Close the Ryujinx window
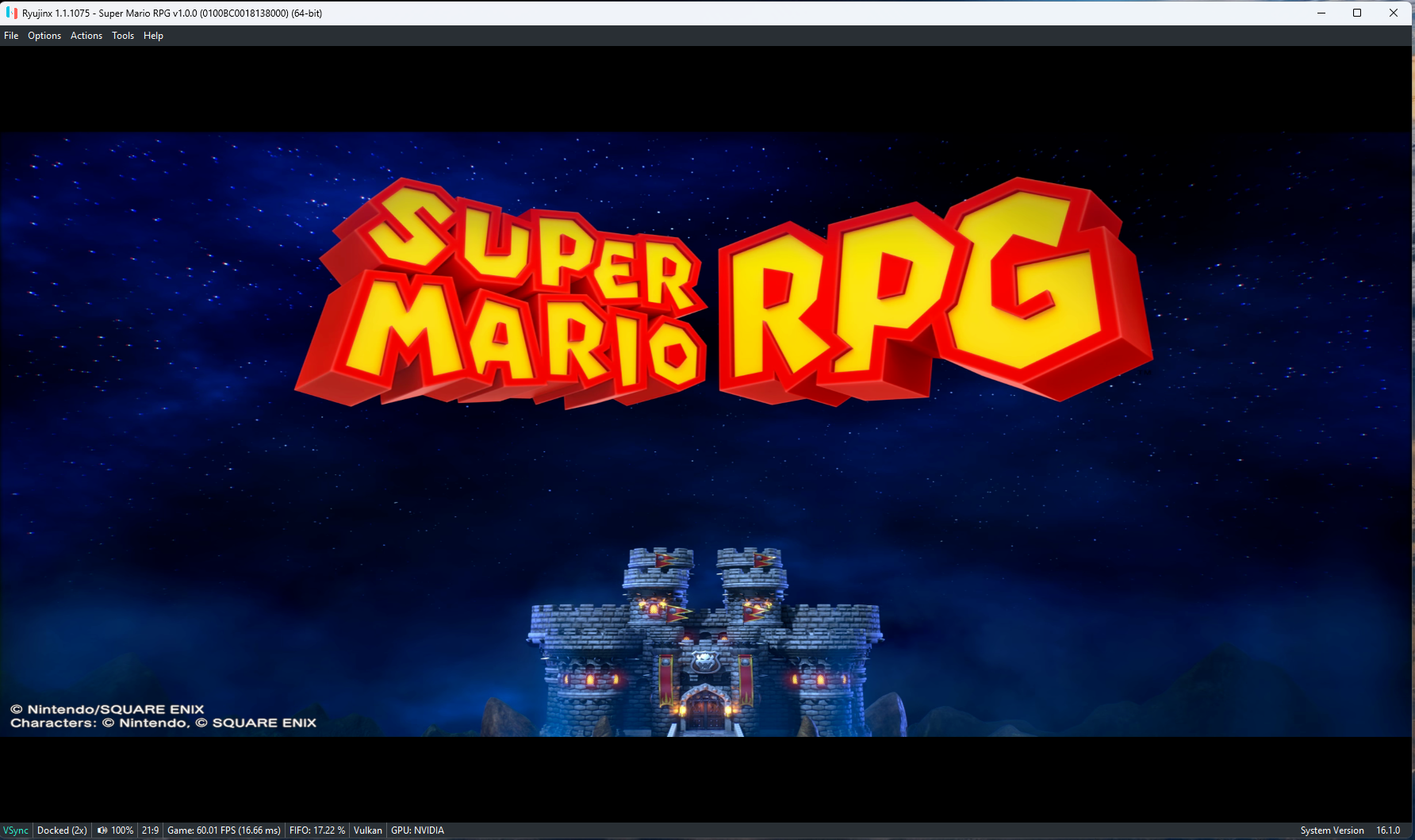This screenshot has width=1415, height=840. point(1394,13)
